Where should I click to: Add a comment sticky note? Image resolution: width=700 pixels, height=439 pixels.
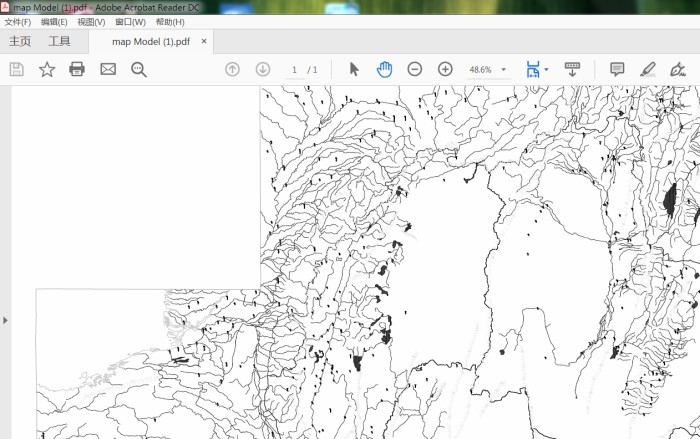coord(617,69)
